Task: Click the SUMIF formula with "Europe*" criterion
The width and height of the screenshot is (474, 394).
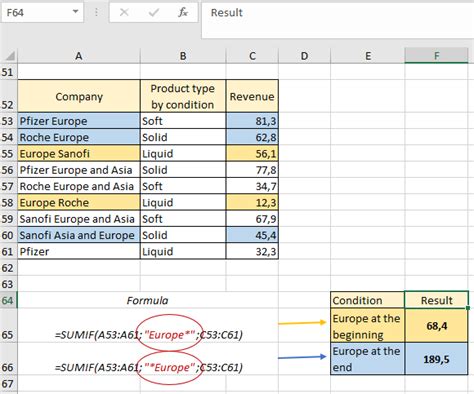Action: pyautogui.click(x=149, y=334)
